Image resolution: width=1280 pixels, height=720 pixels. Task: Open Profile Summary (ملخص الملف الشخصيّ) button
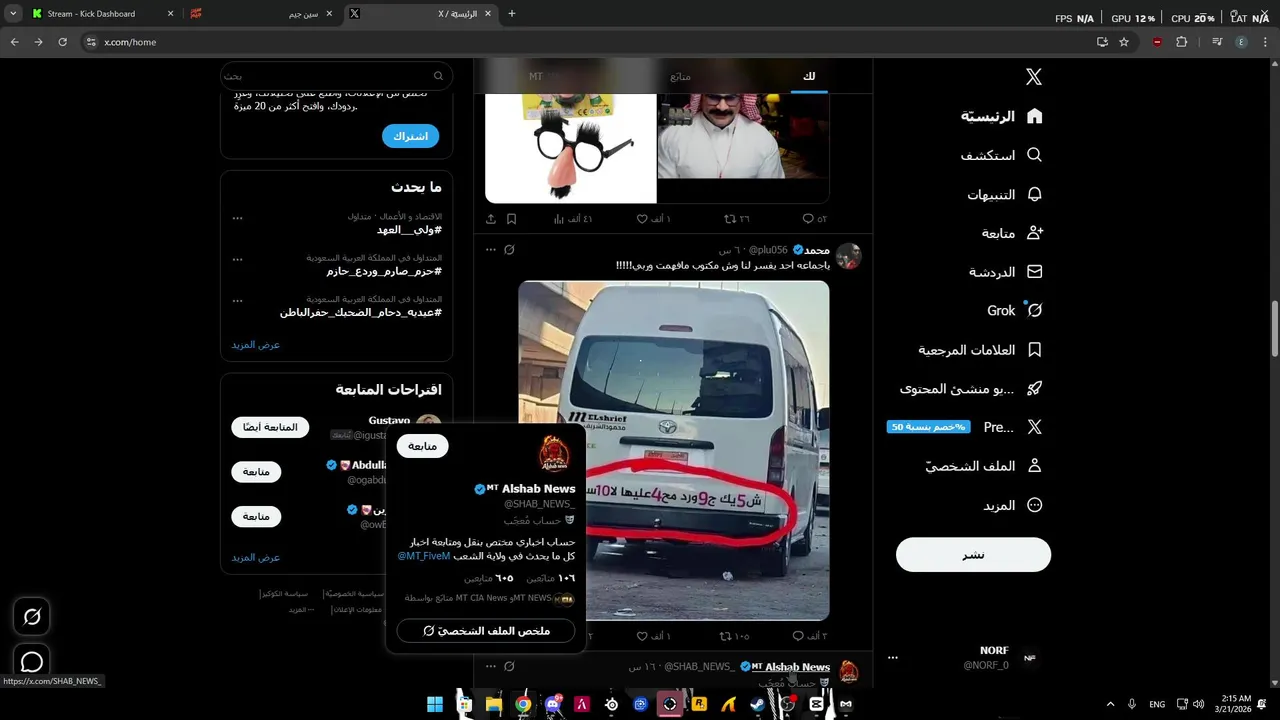[486, 631]
